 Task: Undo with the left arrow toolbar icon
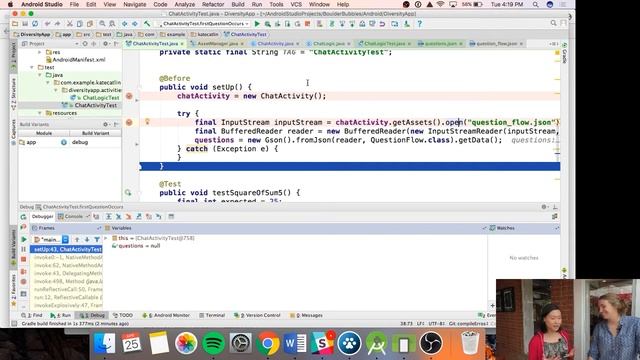tap(47, 24)
